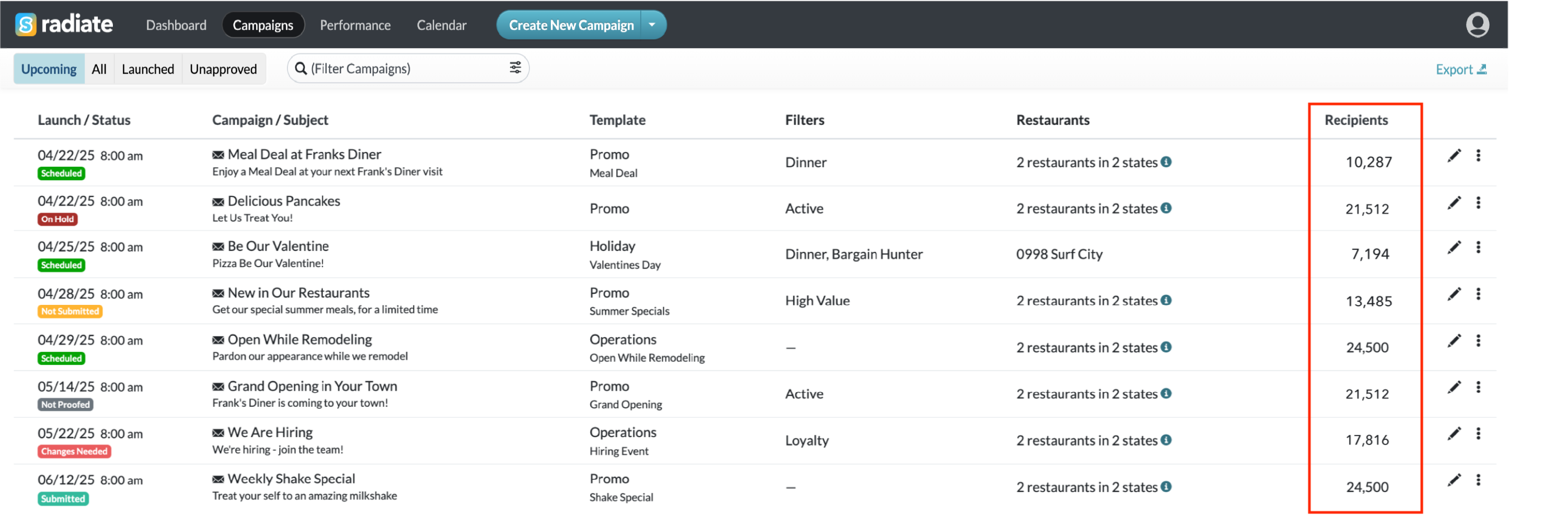This screenshot has height=523, width=1568.
Task: Show restaurant info for We Are Hiring row
Action: (1166, 440)
